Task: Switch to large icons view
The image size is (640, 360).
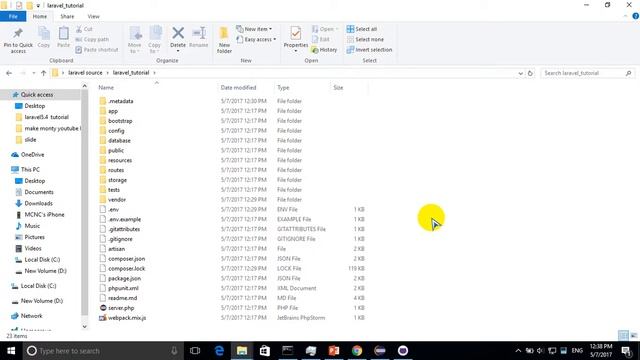Action: (x=633, y=336)
